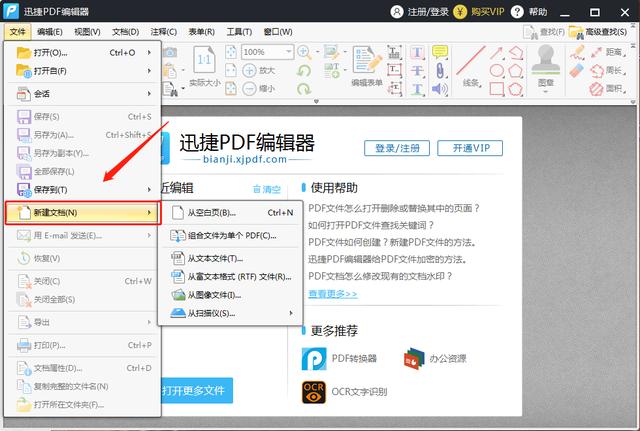
Task: Click the 查看更多>> link
Action: tap(332, 293)
